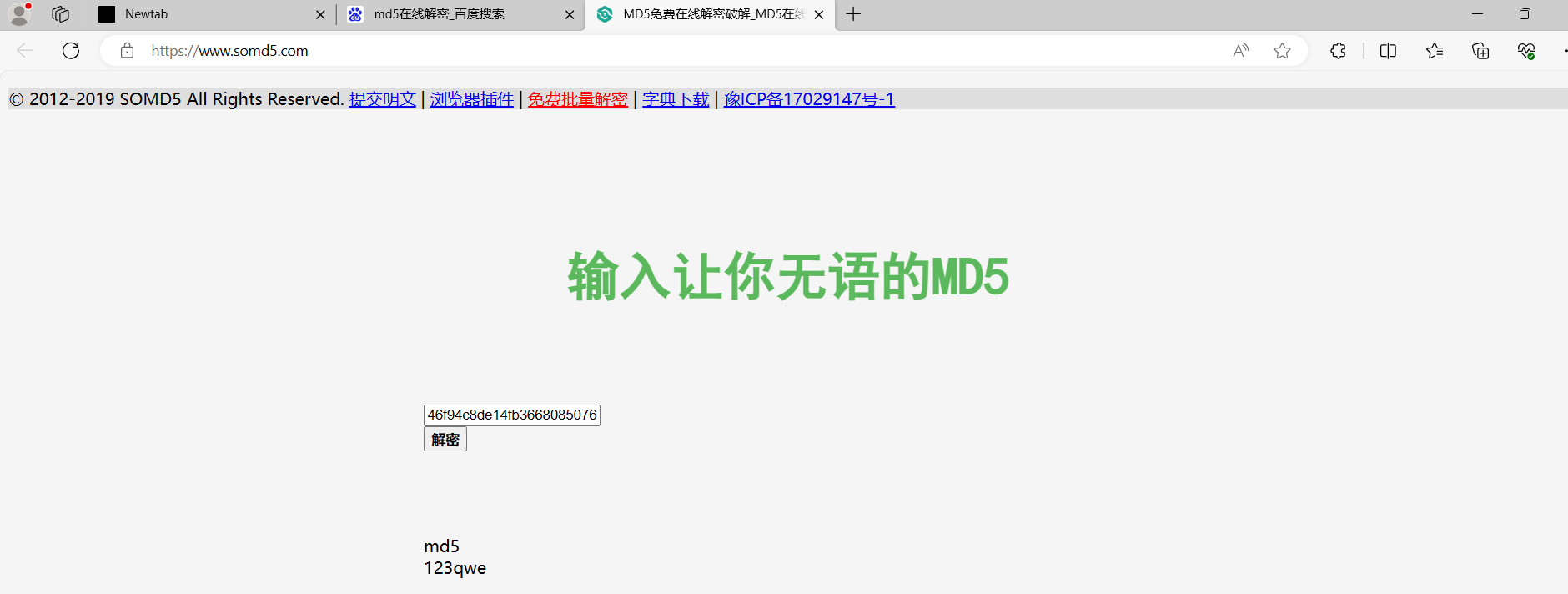The width and height of the screenshot is (1568, 594).
Task: Click the 解密 button
Action: tap(445, 440)
